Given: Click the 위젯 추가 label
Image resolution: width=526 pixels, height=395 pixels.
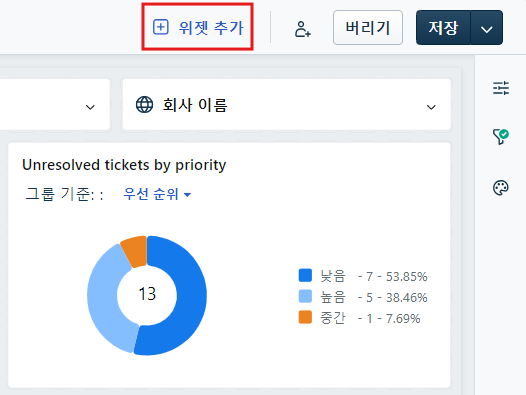Looking at the screenshot, I should point(211,28).
